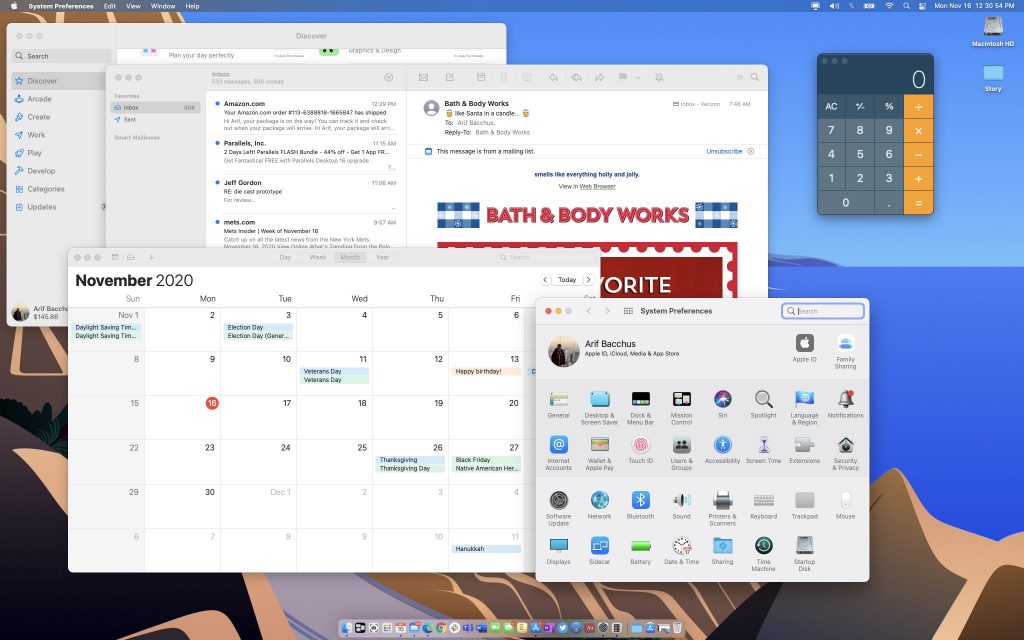
Task: Open the Web Browser link in email
Action: coord(598,186)
